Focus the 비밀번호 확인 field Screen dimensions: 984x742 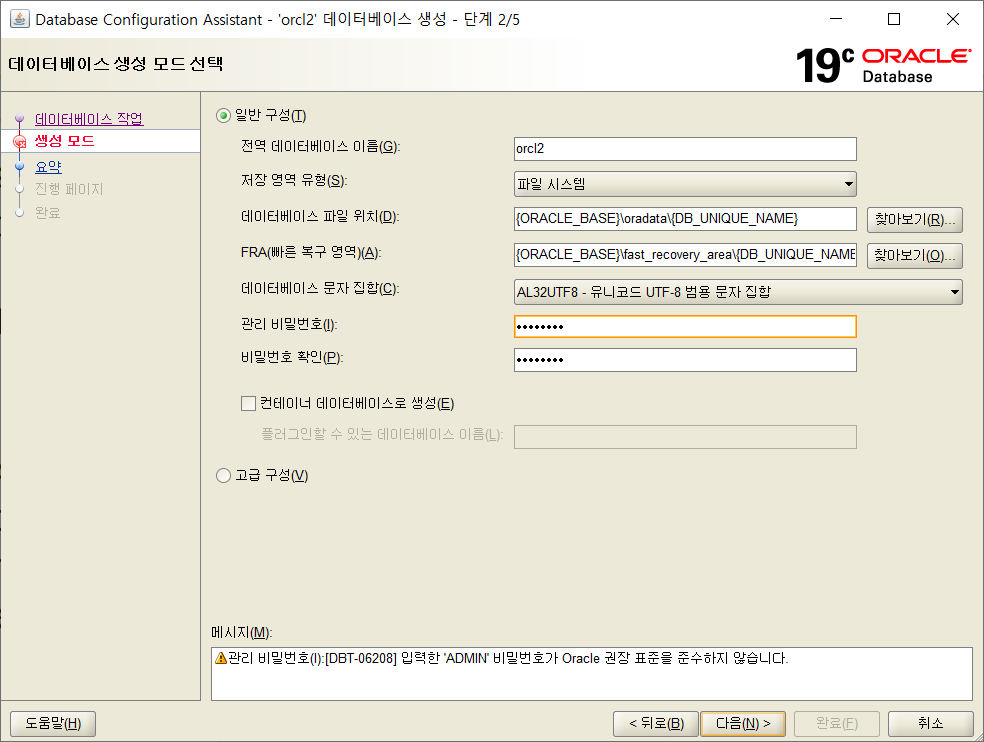pyautogui.click(x=685, y=360)
